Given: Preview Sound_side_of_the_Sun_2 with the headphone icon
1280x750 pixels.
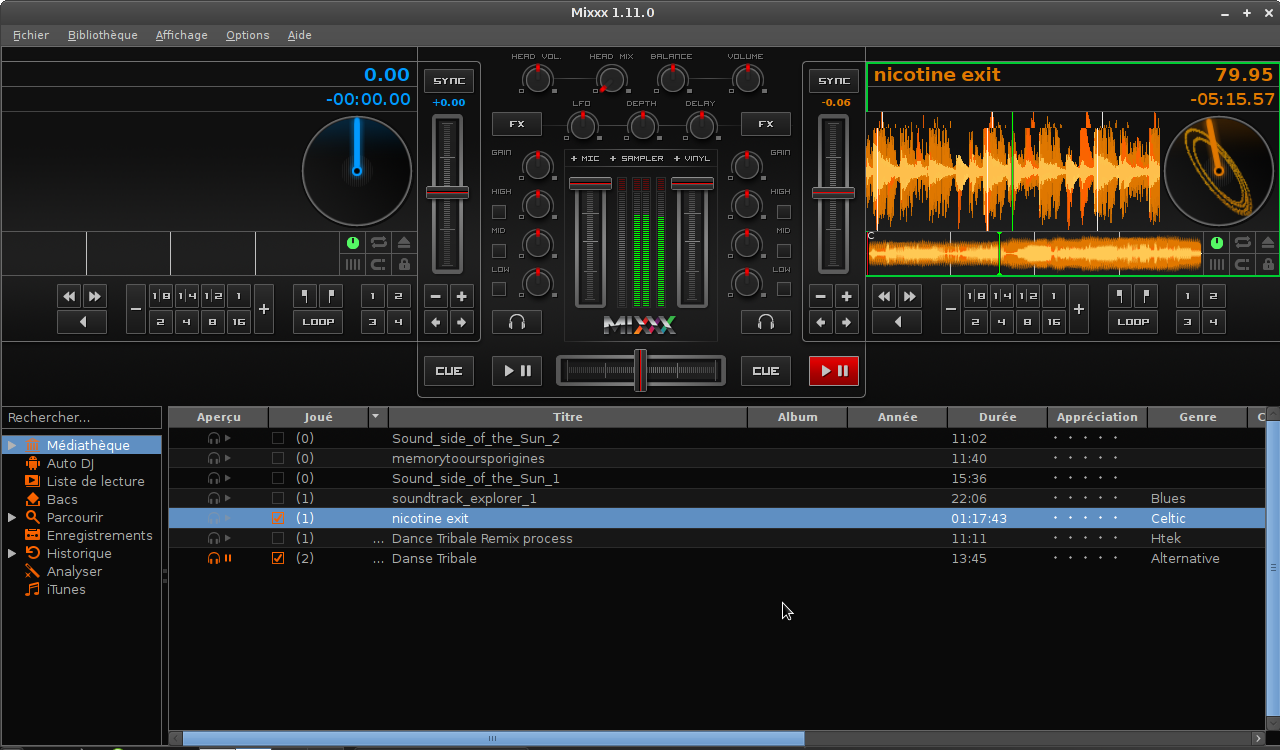Looking at the screenshot, I should 213,439.
